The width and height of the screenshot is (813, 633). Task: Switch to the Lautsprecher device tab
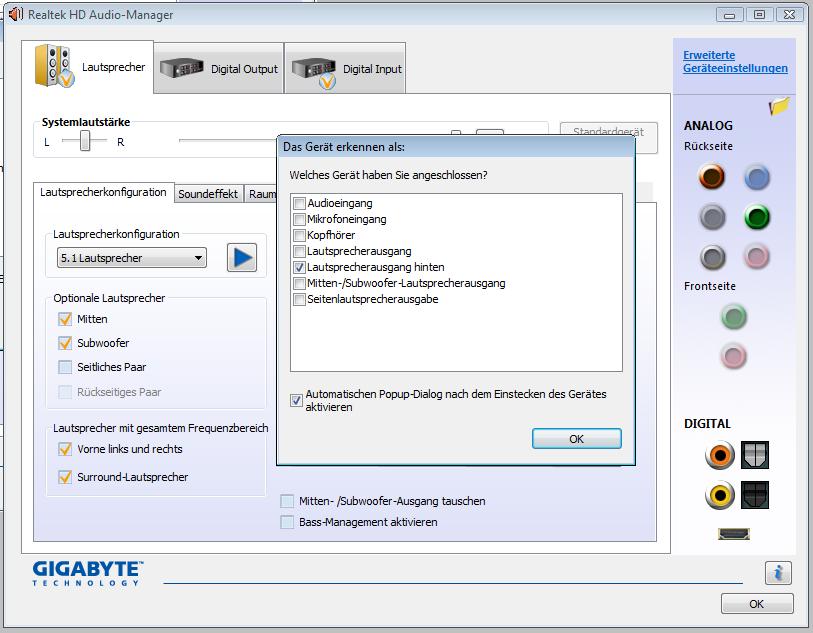click(88, 67)
